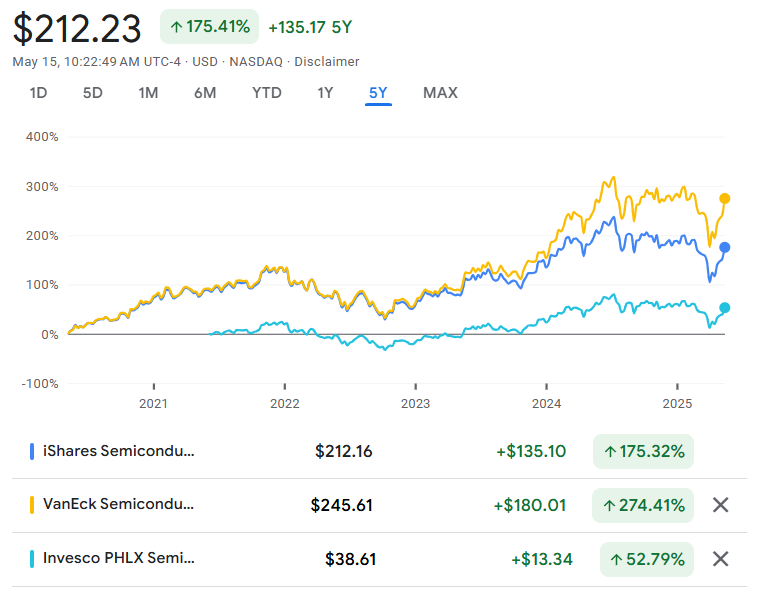This screenshot has height=590, width=766.
Task: Remove Invesco PHLX Semiconductor comparison with X
Action: [x=720, y=559]
